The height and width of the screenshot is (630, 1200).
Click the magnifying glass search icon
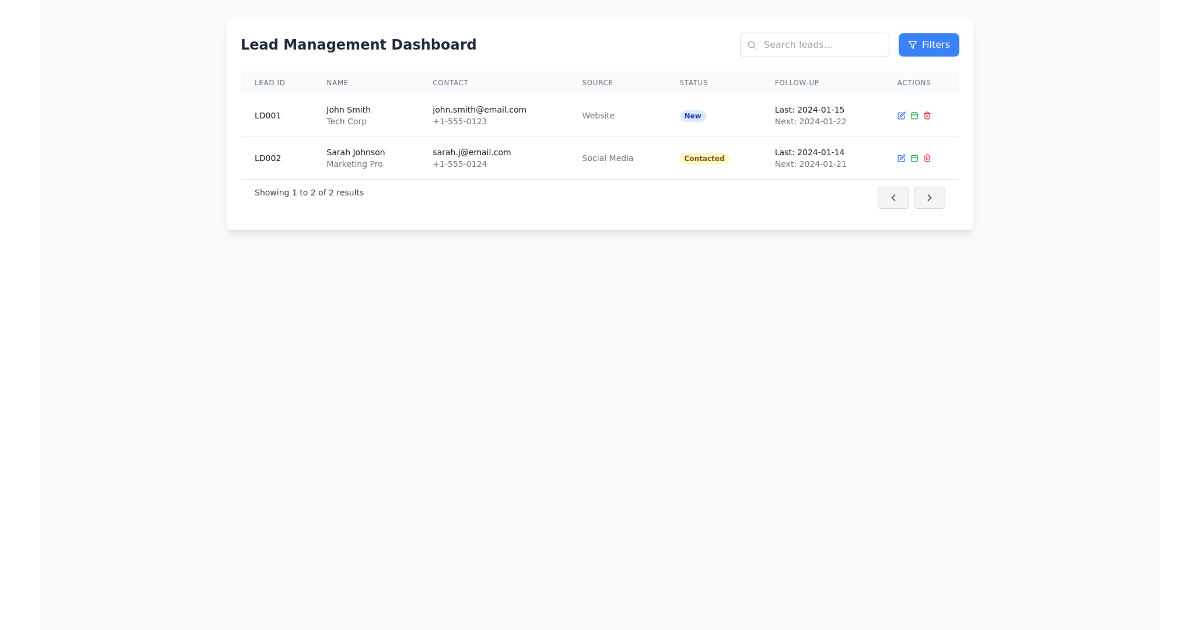click(x=751, y=44)
